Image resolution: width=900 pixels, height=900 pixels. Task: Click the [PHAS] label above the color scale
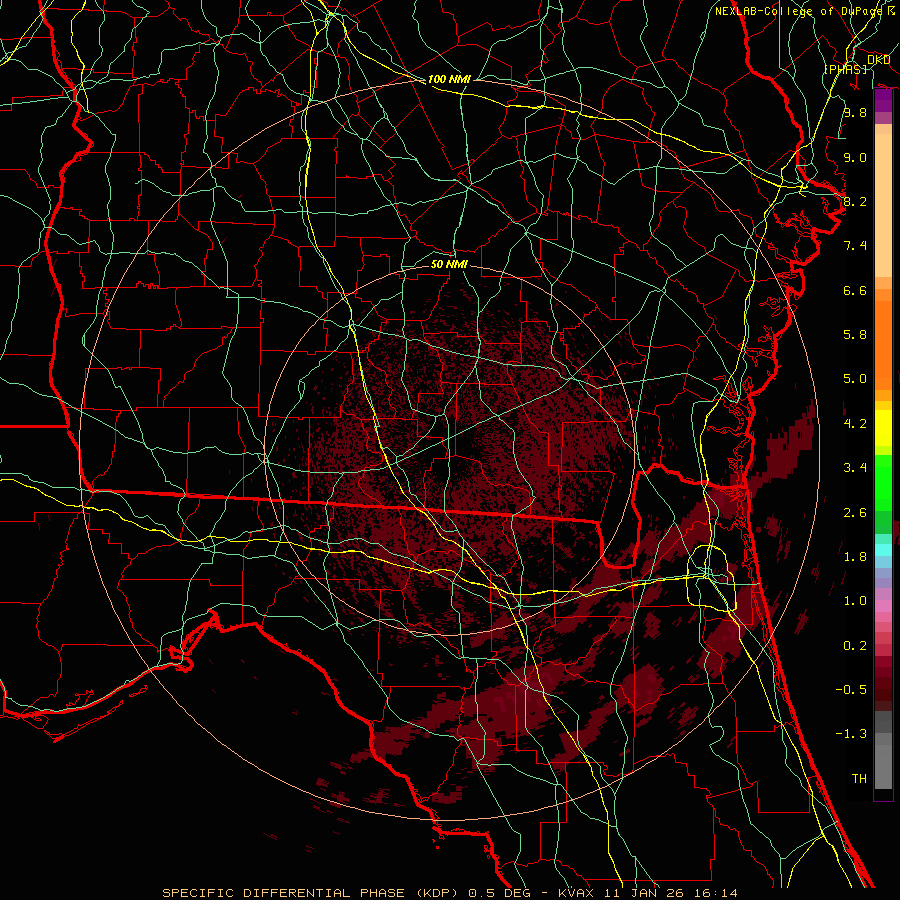coord(846,69)
